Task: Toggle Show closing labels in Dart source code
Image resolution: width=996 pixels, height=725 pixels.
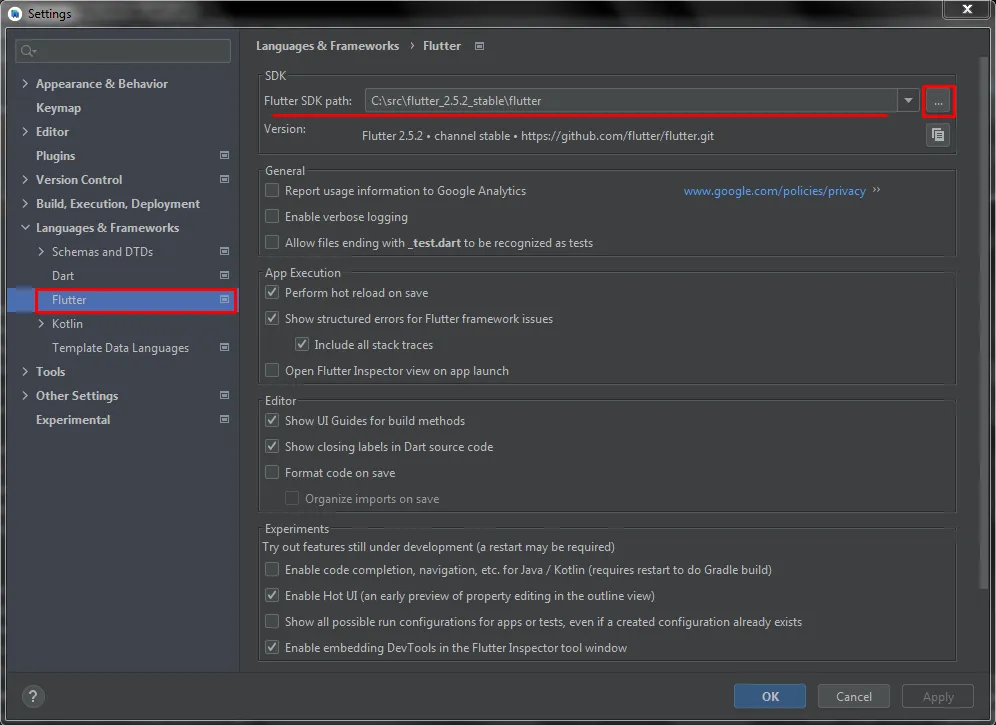Action: [272, 446]
